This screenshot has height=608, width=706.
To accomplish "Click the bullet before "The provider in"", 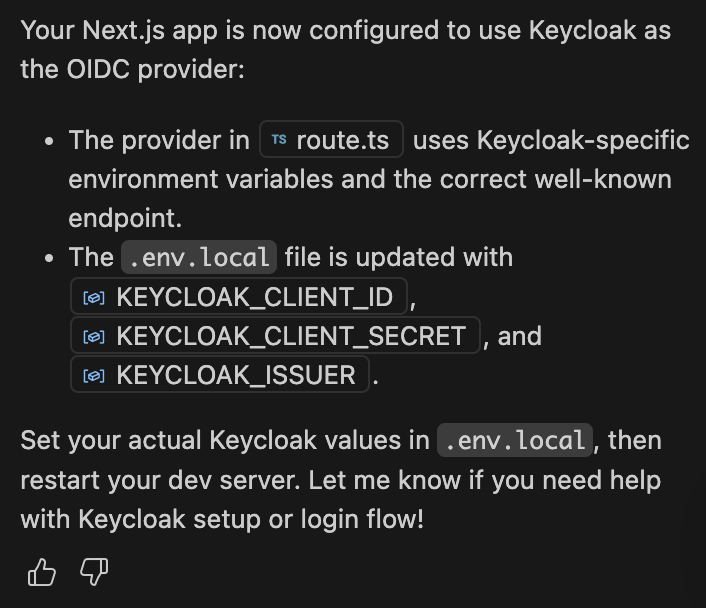I will pos(49,141).
